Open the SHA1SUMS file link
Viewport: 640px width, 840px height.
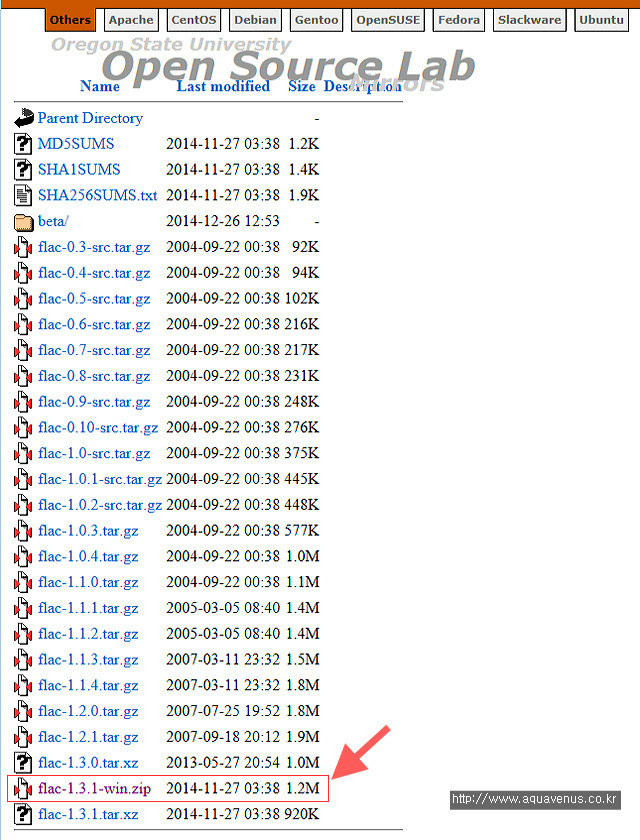click(79, 169)
